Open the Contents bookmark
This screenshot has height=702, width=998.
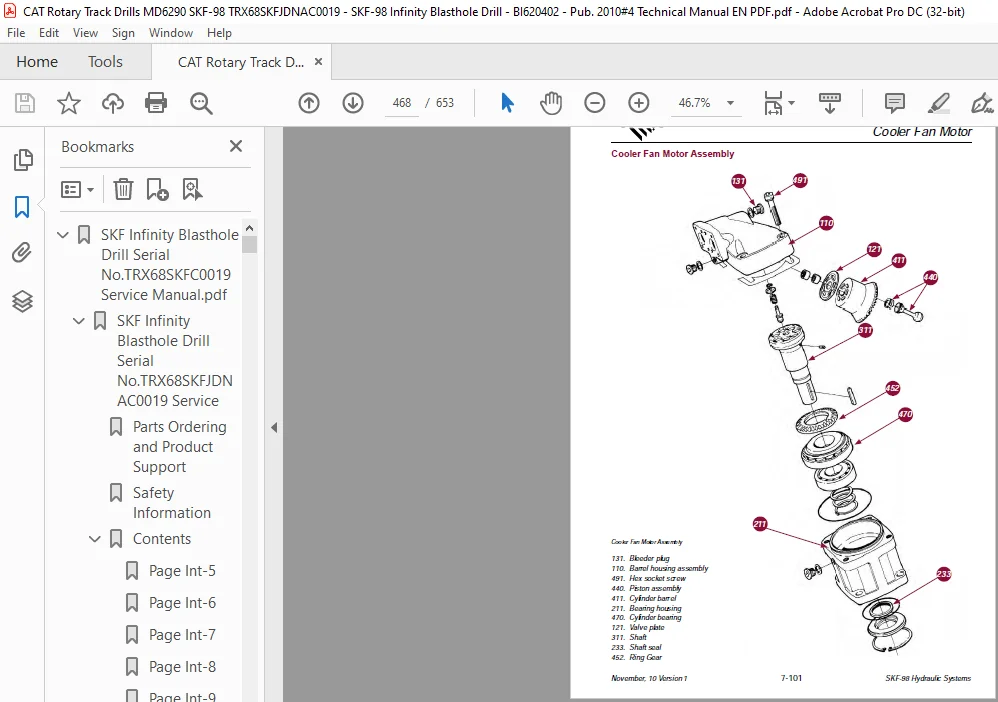tap(162, 539)
